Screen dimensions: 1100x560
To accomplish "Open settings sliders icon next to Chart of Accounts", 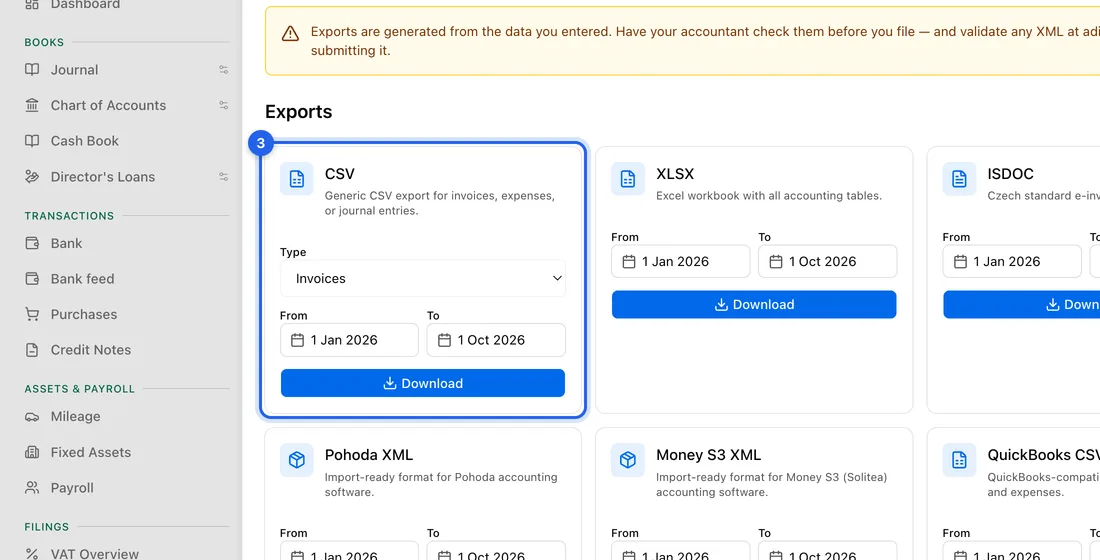I will tap(223, 105).
